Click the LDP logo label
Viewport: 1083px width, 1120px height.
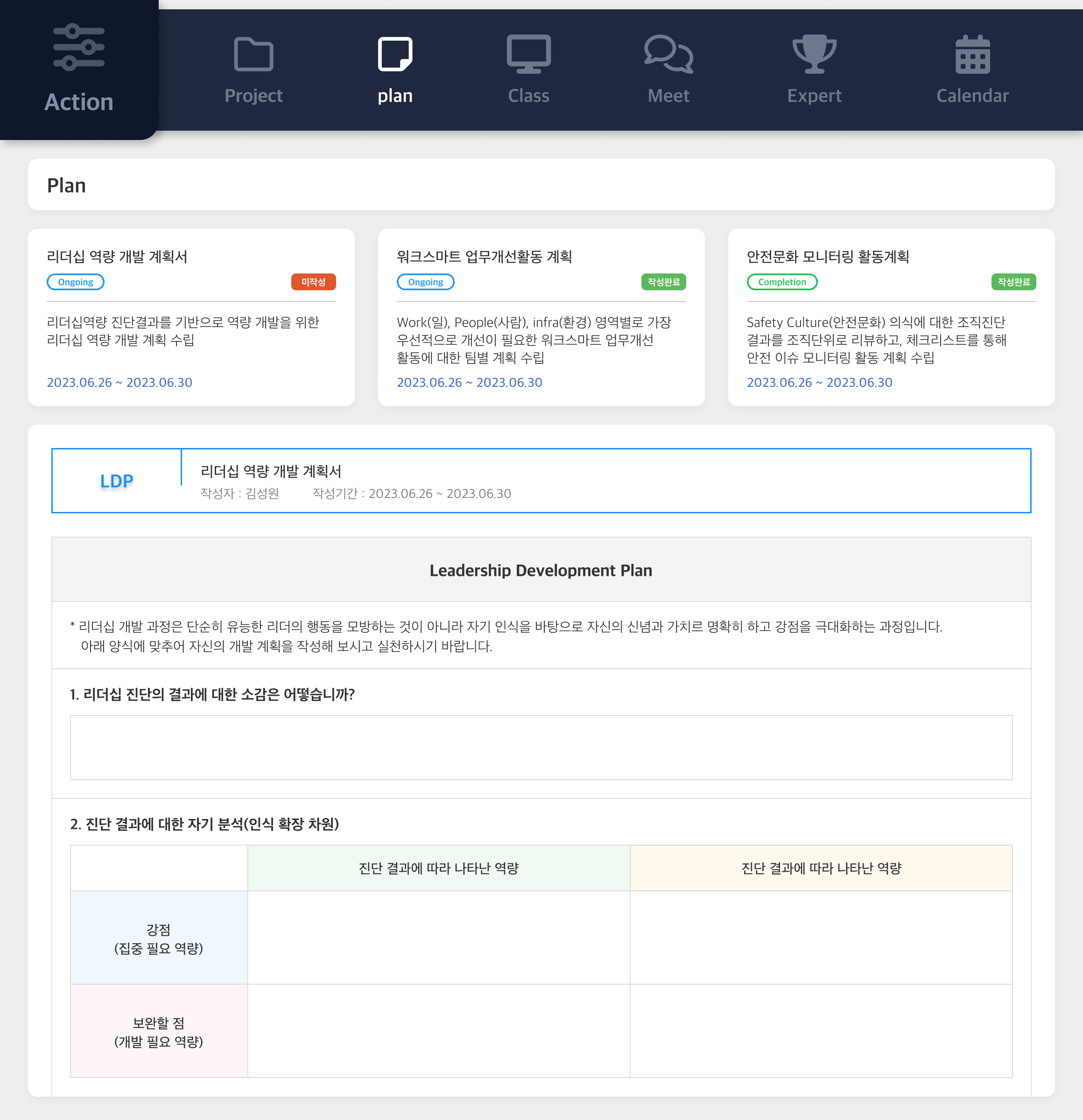117,481
